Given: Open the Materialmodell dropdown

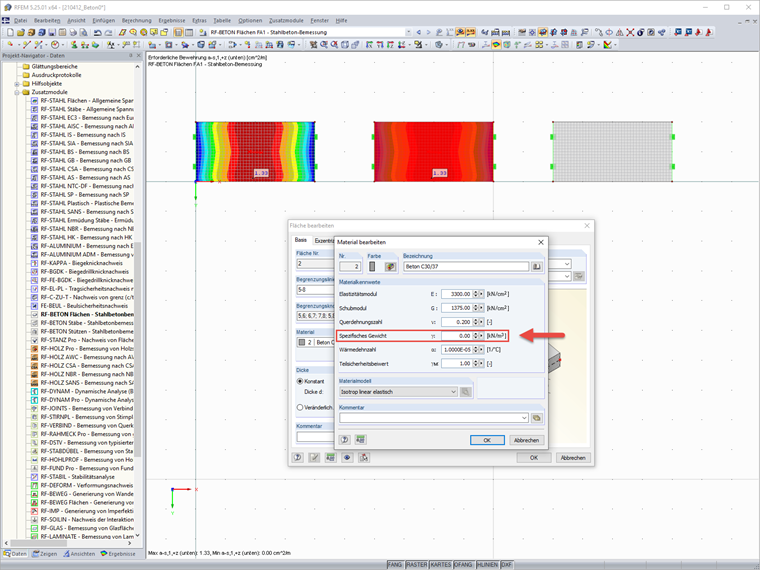Looking at the screenshot, I should (x=454, y=392).
